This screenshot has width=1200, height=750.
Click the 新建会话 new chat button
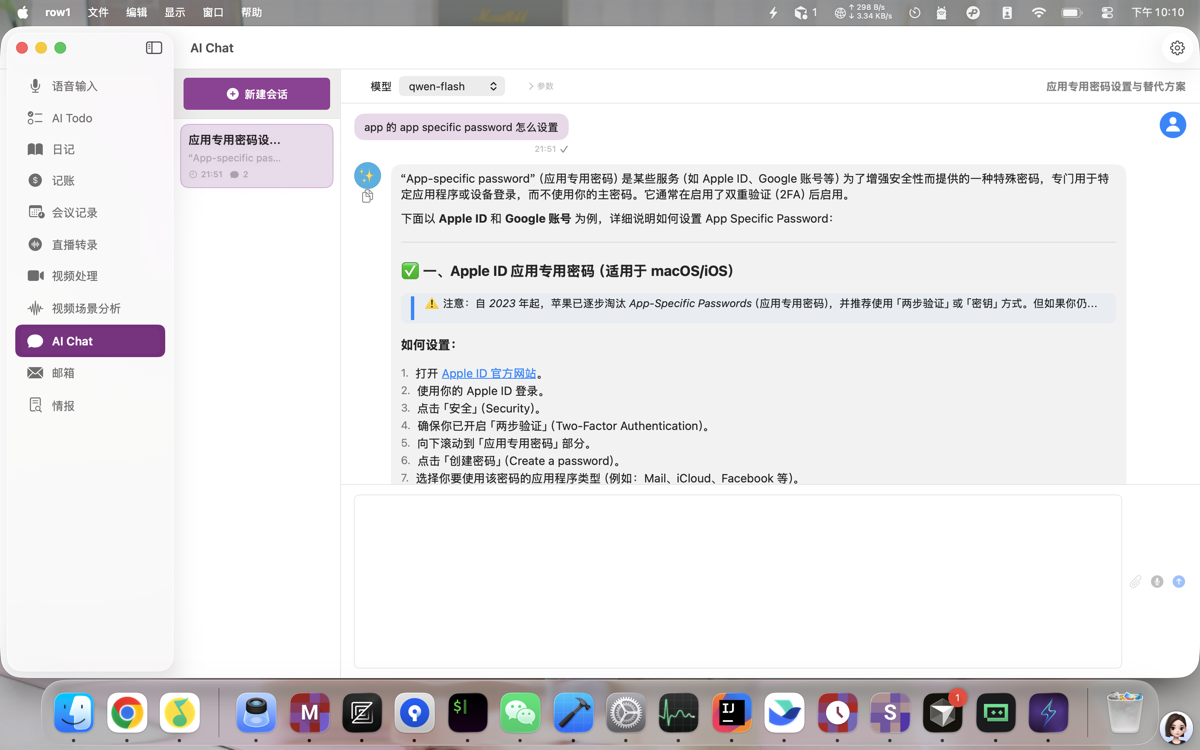click(x=256, y=93)
